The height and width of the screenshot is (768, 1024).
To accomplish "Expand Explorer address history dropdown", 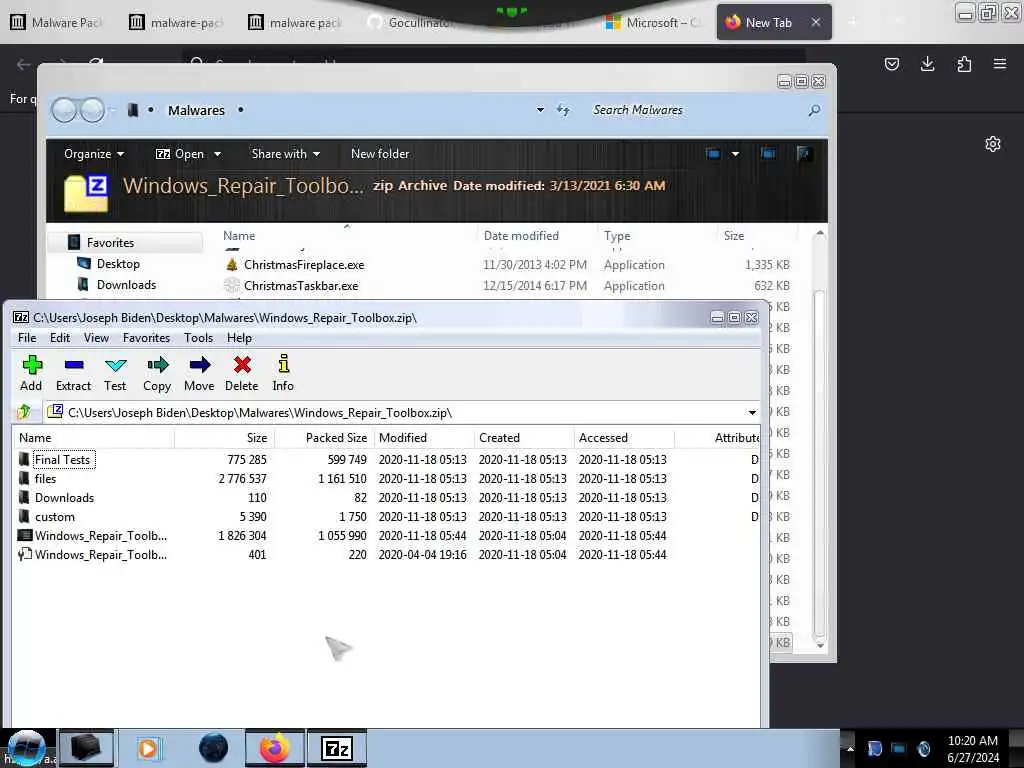I will click(540, 110).
